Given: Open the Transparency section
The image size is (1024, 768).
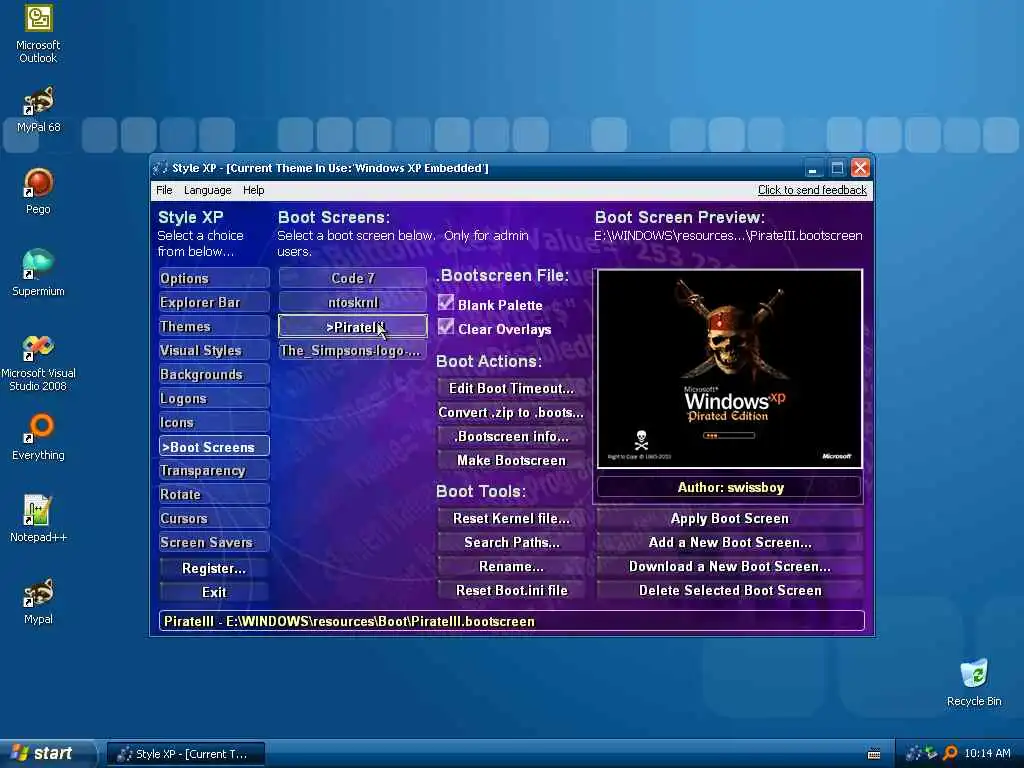Looking at the screenshot, I should pyautogui.click(x=214, y=470).
